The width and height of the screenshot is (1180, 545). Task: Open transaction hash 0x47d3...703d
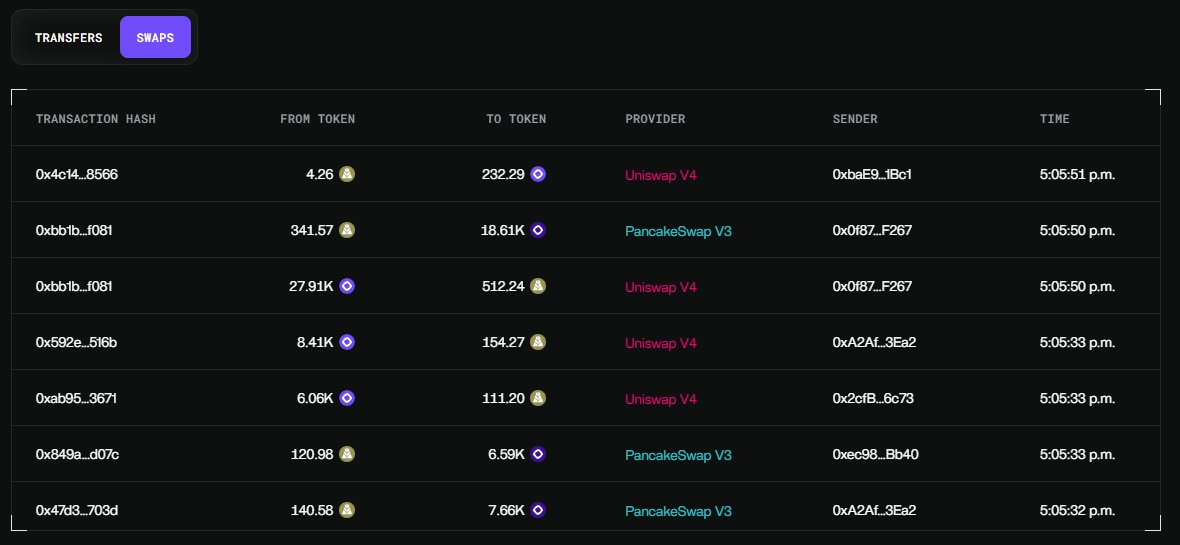pos(77,510)
